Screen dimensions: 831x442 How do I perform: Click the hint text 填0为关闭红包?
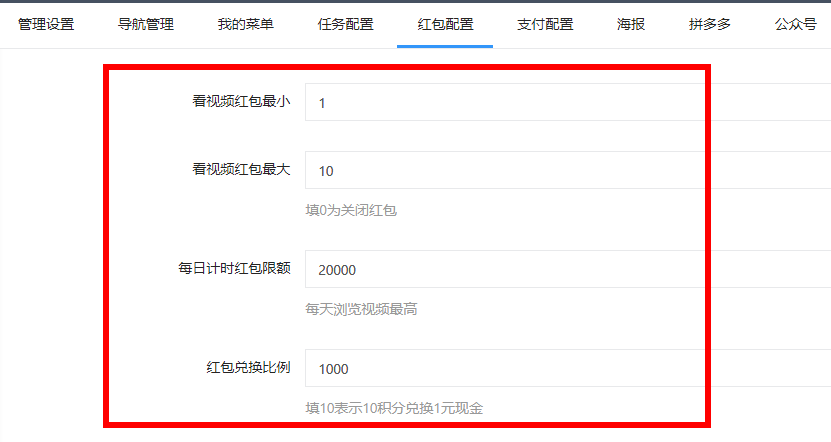[351, 210]
